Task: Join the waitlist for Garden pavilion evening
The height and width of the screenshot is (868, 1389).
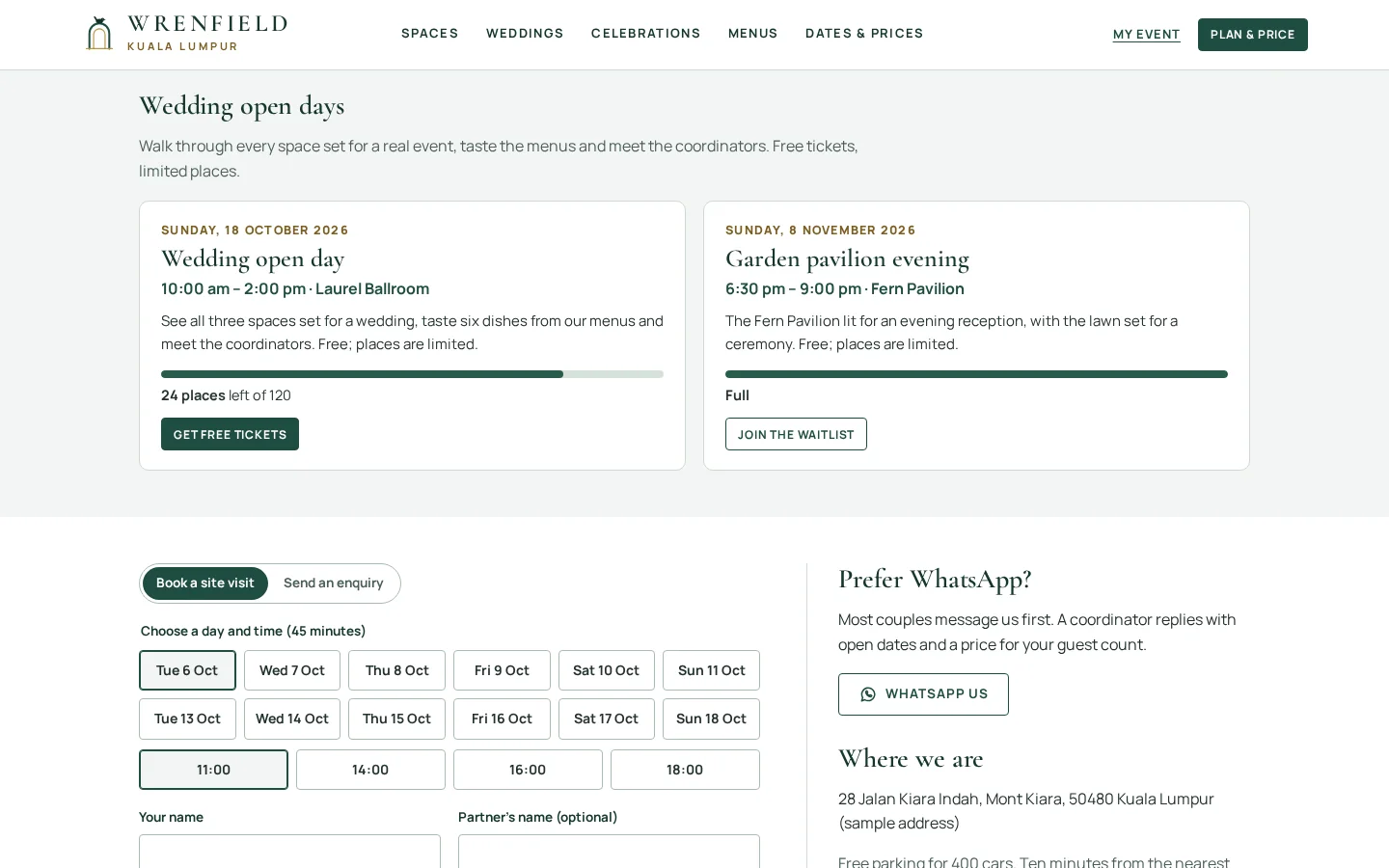Action: (796, 434)
